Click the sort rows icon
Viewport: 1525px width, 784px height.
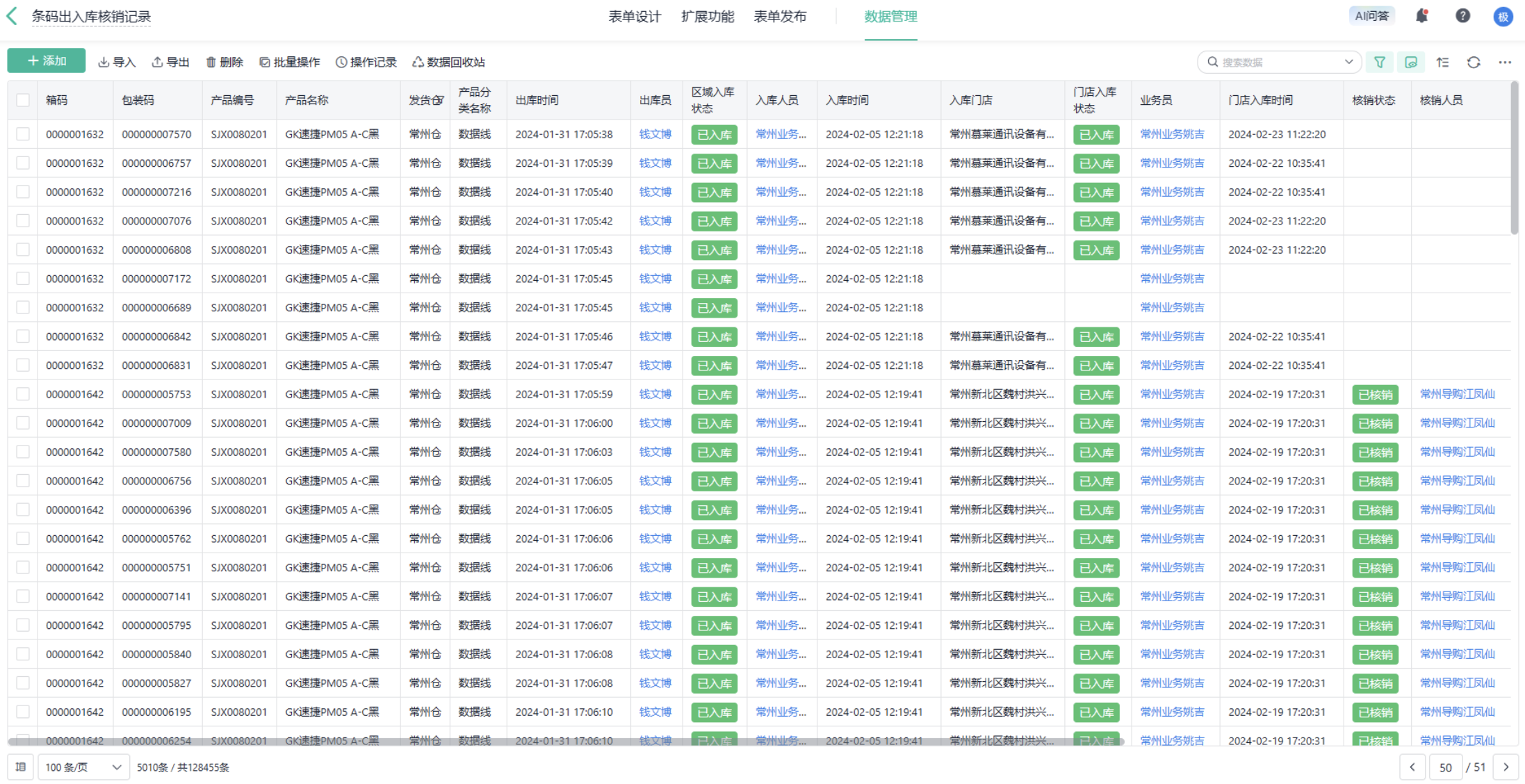coord(1442,62)
